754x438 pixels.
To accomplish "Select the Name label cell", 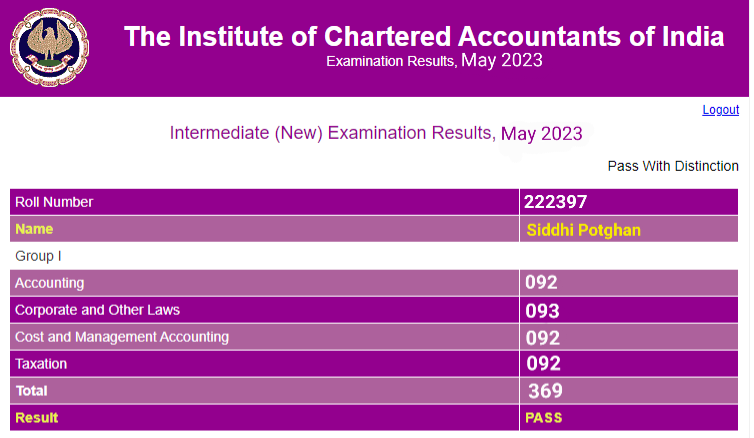I will coord(34,229).
